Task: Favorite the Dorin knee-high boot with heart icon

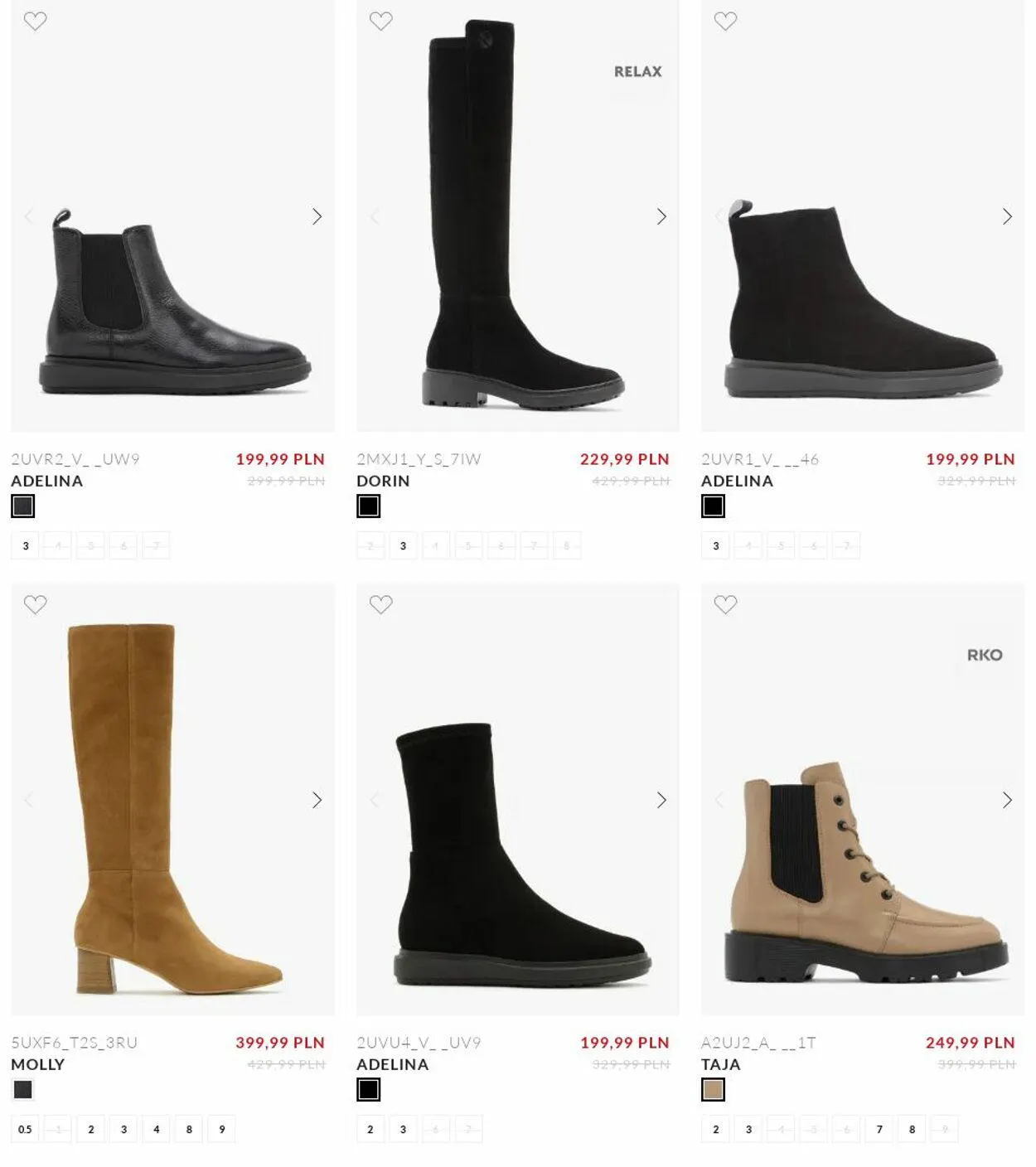Action: pyautogui.click(x=380, y=21)
